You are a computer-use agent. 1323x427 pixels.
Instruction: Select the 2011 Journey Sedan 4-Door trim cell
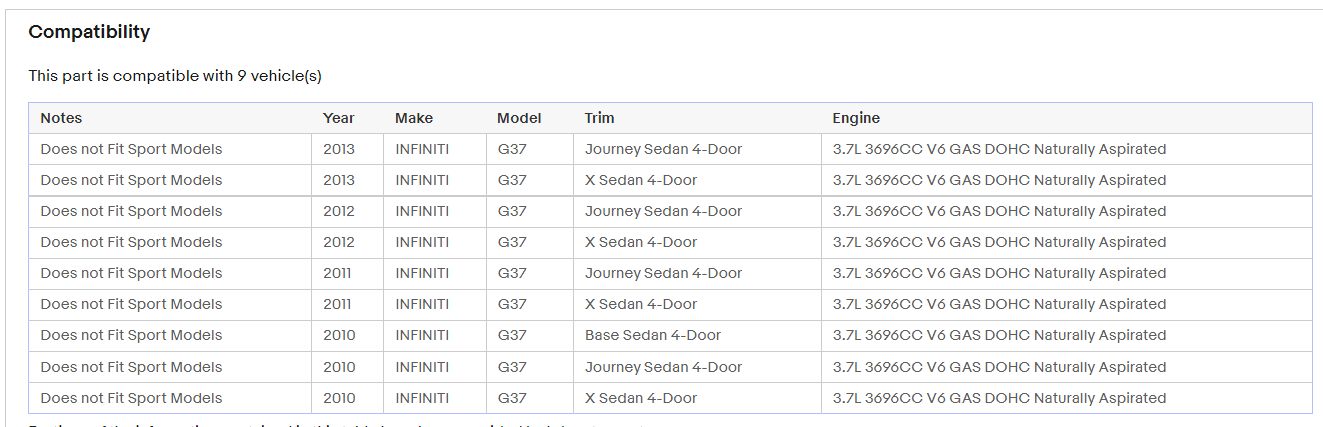tap(697, 273)
